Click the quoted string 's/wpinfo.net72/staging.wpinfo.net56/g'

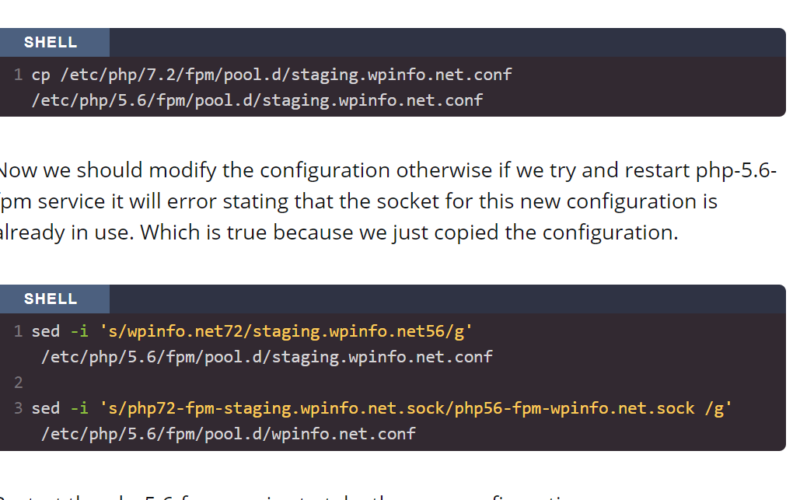(x=286, y=332)
